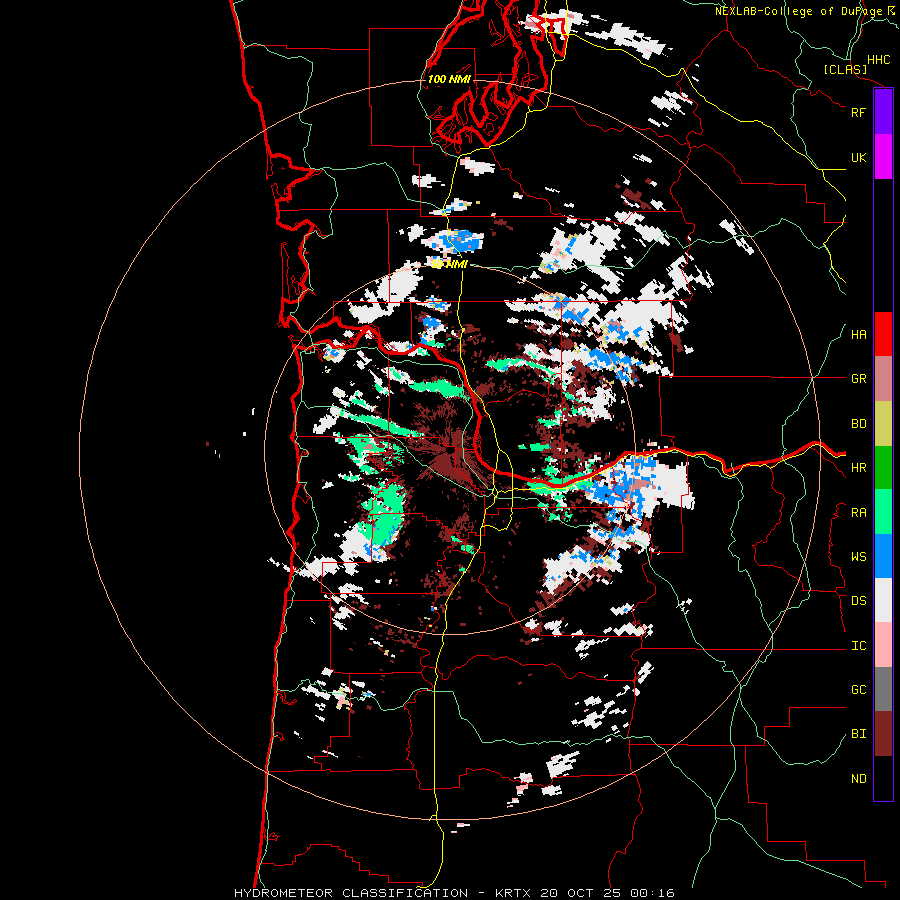Click the magenta UK legend color swatch
The image size is (900, 900).
[883, 157]
